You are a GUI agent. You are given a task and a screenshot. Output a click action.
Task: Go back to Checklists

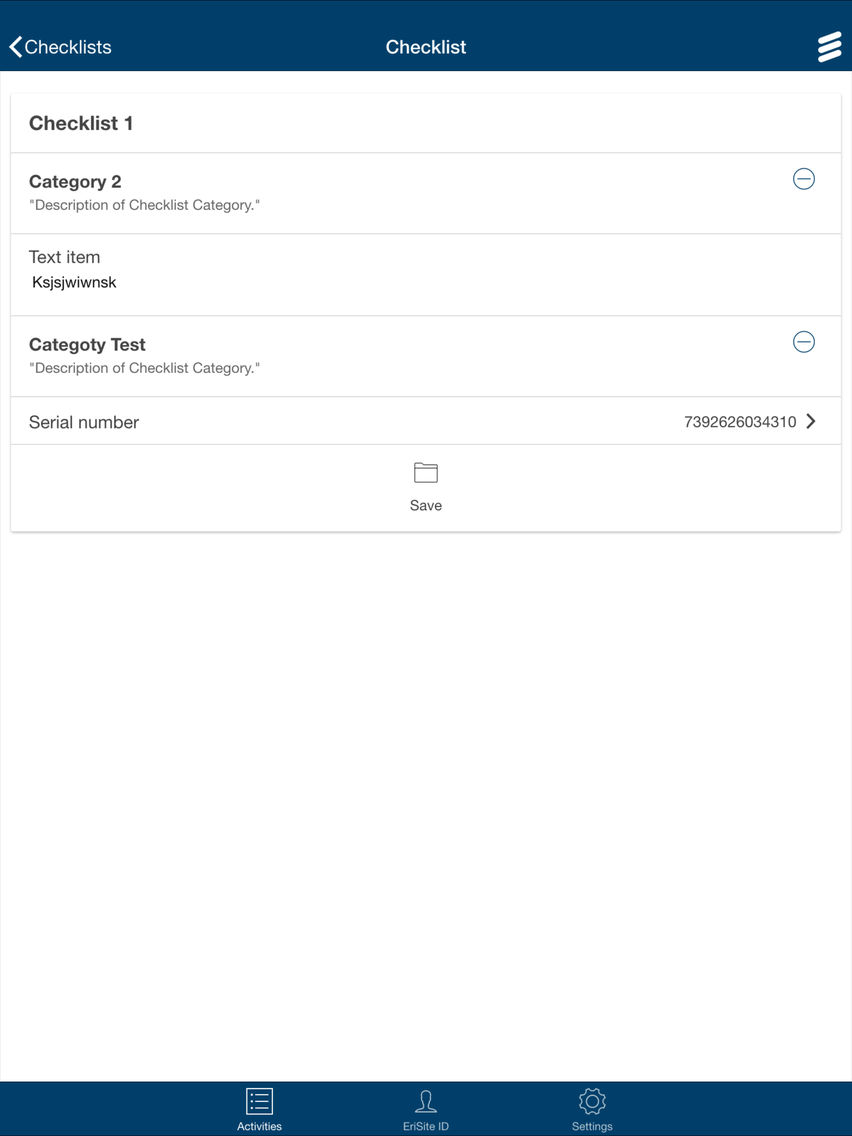(60, 47)
